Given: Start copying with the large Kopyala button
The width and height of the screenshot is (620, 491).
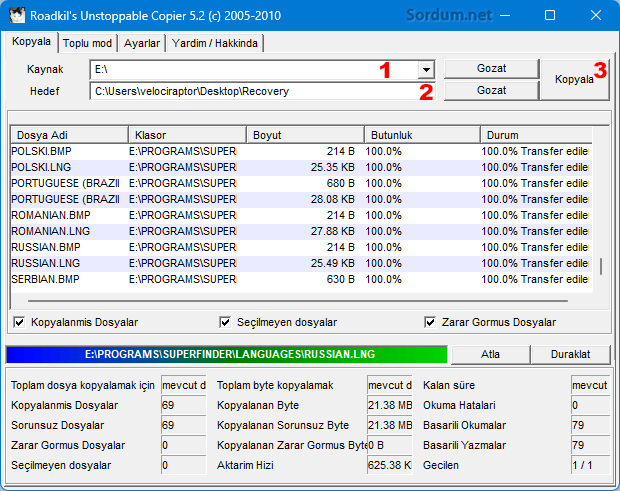Looking at the screenshot, I should click(575, 79).
